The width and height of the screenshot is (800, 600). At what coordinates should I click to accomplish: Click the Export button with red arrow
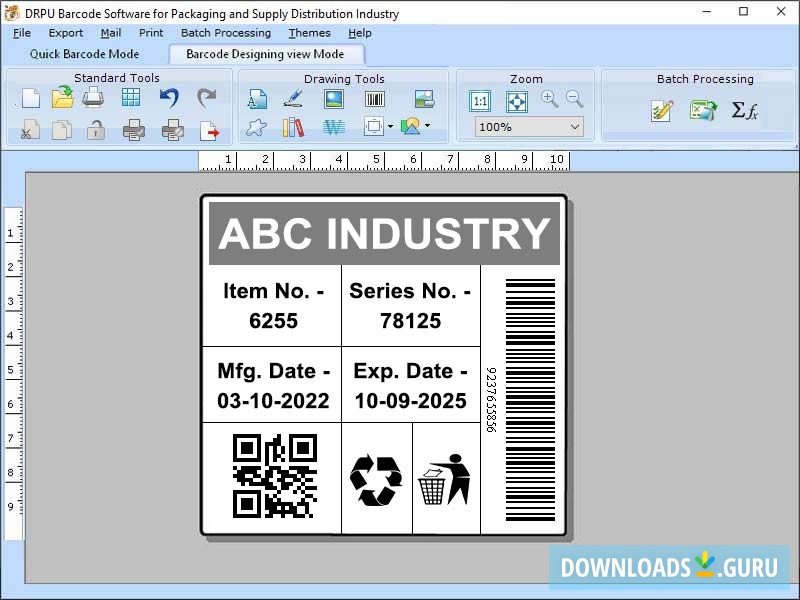[211, 128]
